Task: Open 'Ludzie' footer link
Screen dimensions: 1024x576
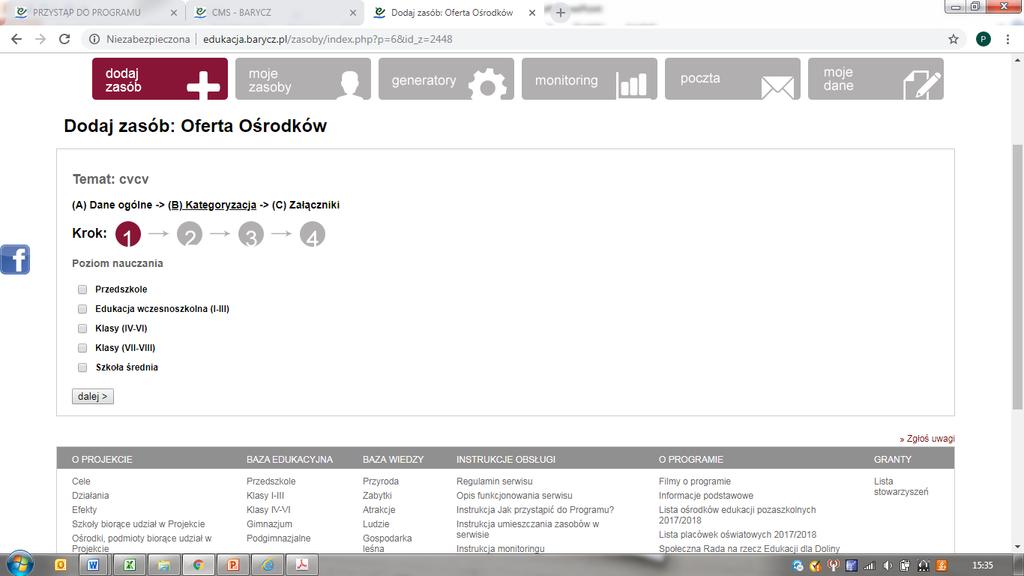Action: [x=376, y=524]
